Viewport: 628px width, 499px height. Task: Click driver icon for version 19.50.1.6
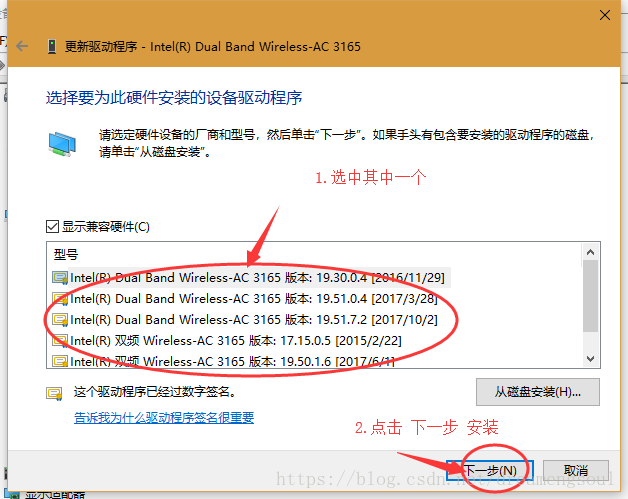tap(60, 361)
